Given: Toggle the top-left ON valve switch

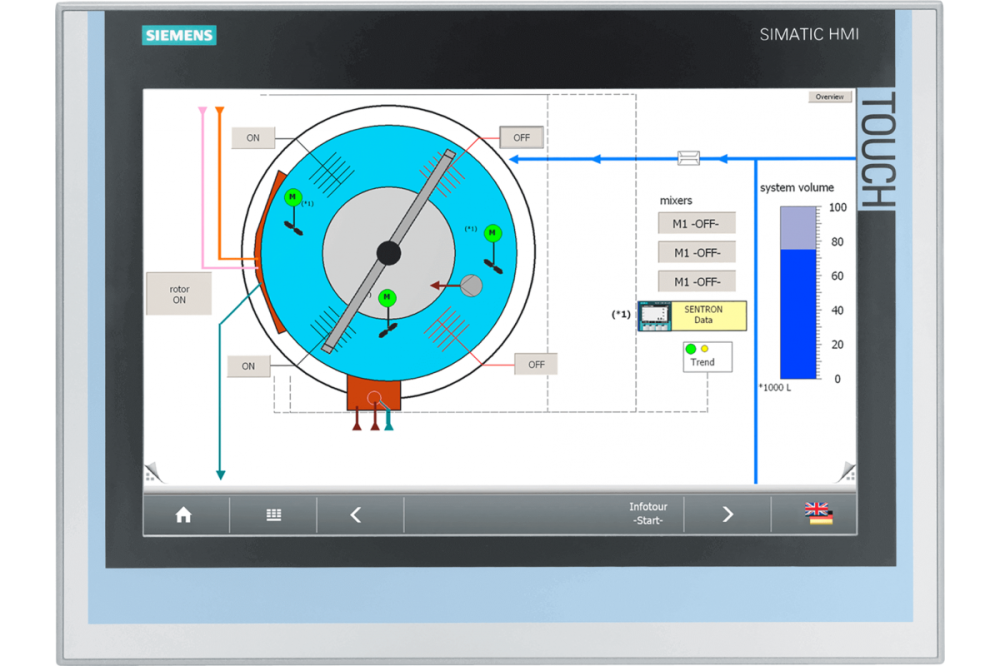Looking at the screenshot, I should point(253,138).
